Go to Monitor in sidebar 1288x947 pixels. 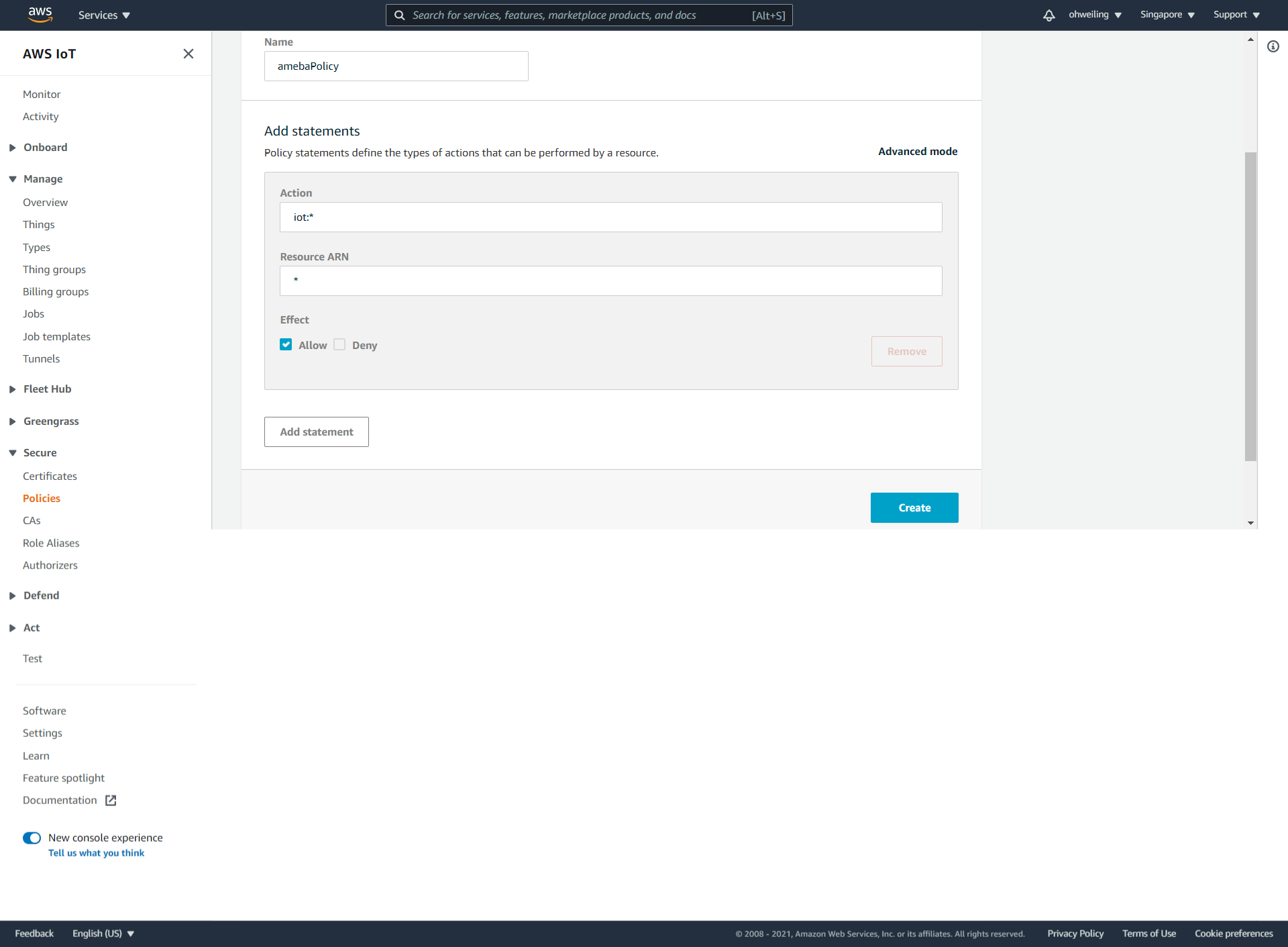point(42,95)
